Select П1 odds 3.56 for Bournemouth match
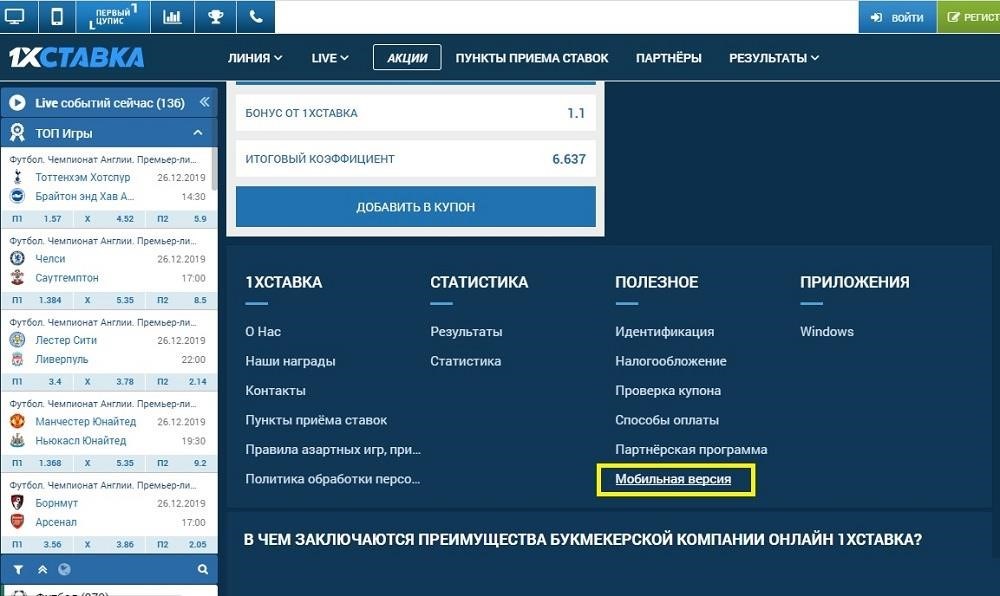This screenshot has height=596, width=1000. 36,544
